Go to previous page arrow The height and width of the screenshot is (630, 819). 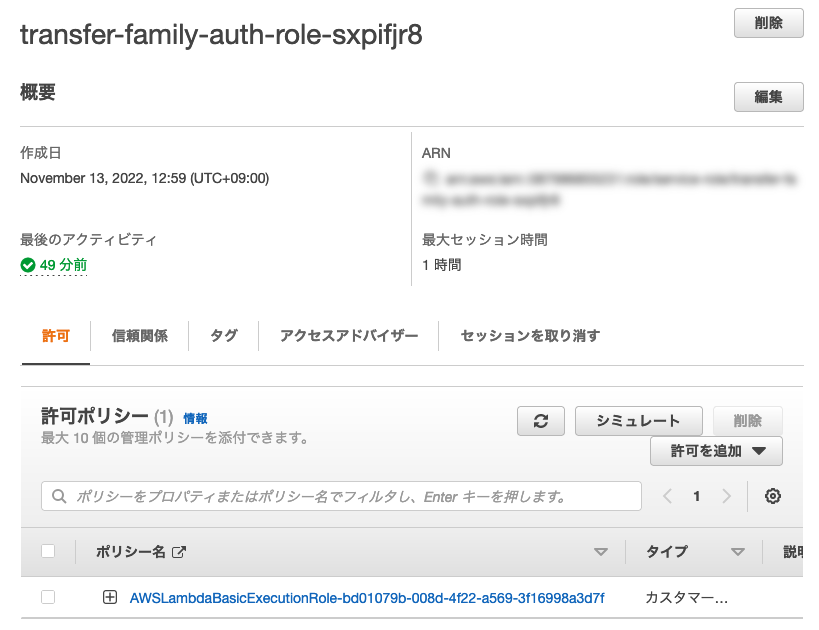tap(667, 496)
